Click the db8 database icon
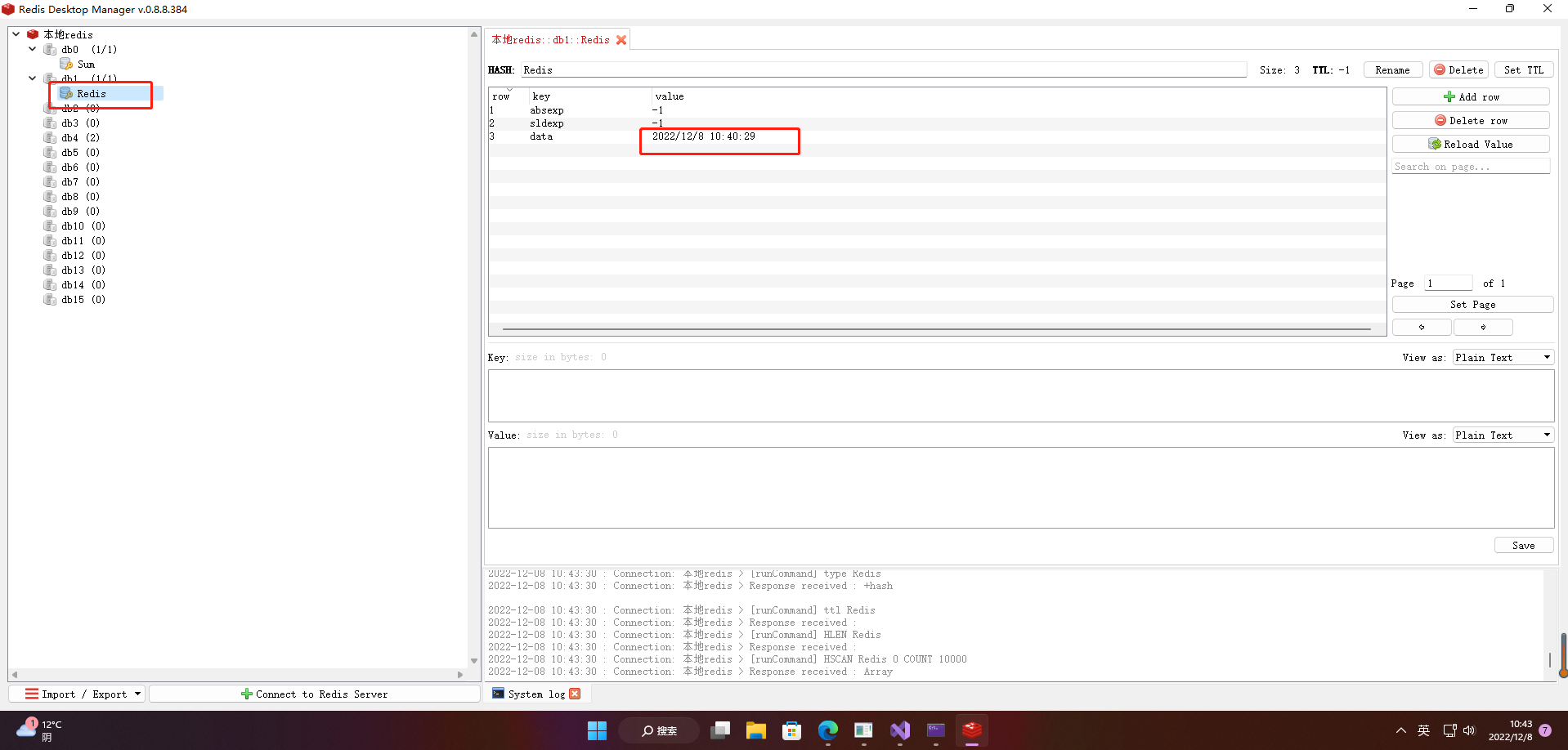Viewport: 1568px width, 750px height. tap(51, 196)
